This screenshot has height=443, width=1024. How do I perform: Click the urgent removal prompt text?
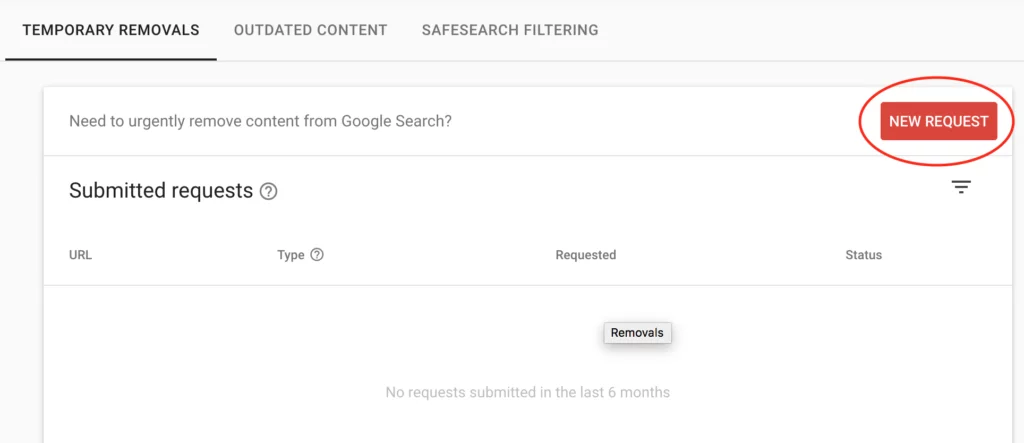coord(260,121)
